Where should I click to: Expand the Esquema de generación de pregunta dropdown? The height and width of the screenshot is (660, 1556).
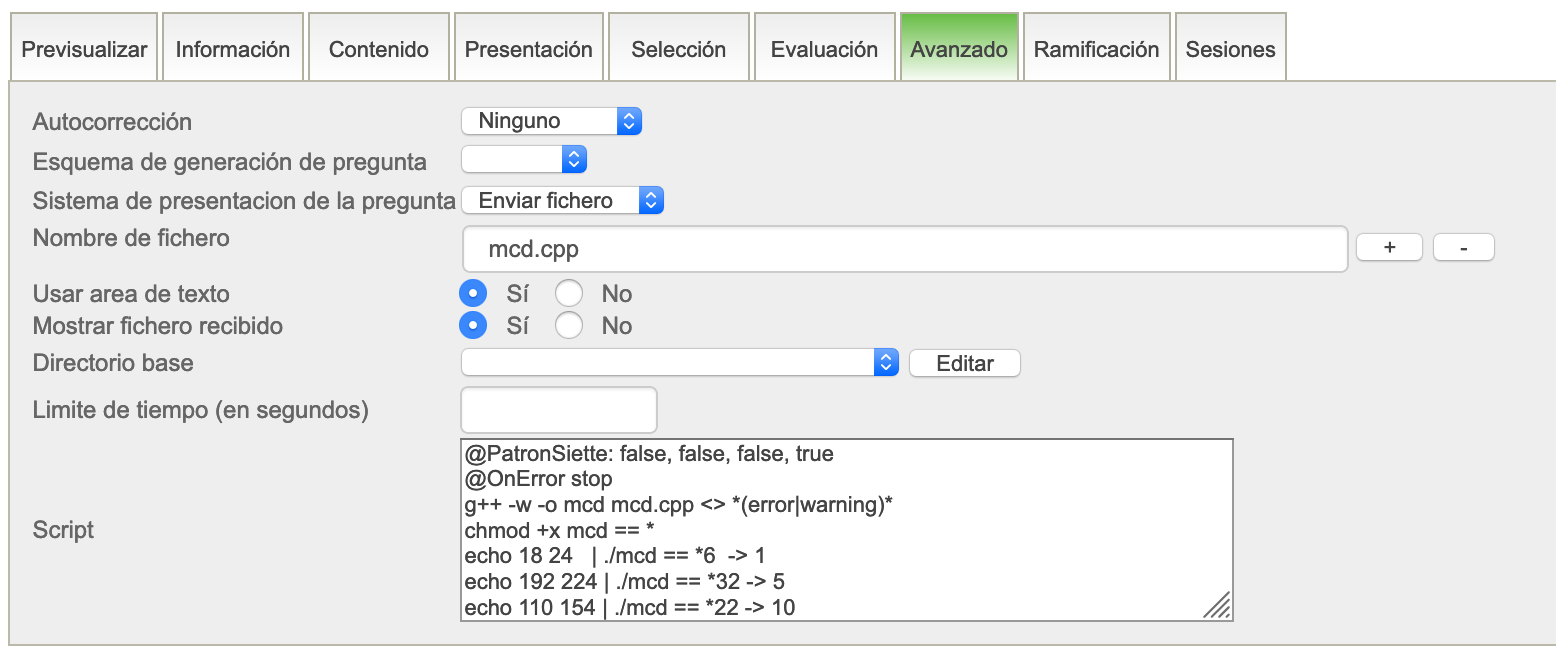(524, 160)
